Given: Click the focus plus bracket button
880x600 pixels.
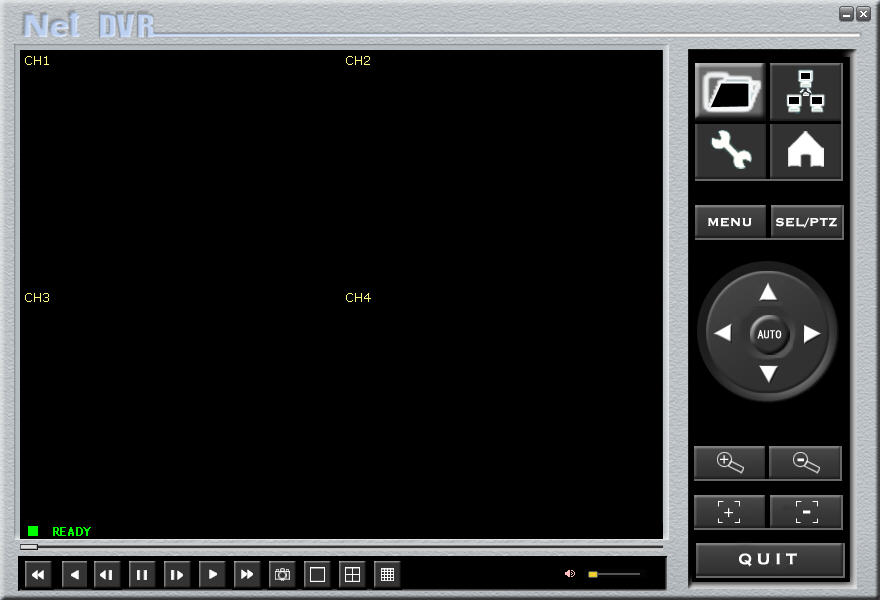Looking at the screenshot, I should coord(730,512).
